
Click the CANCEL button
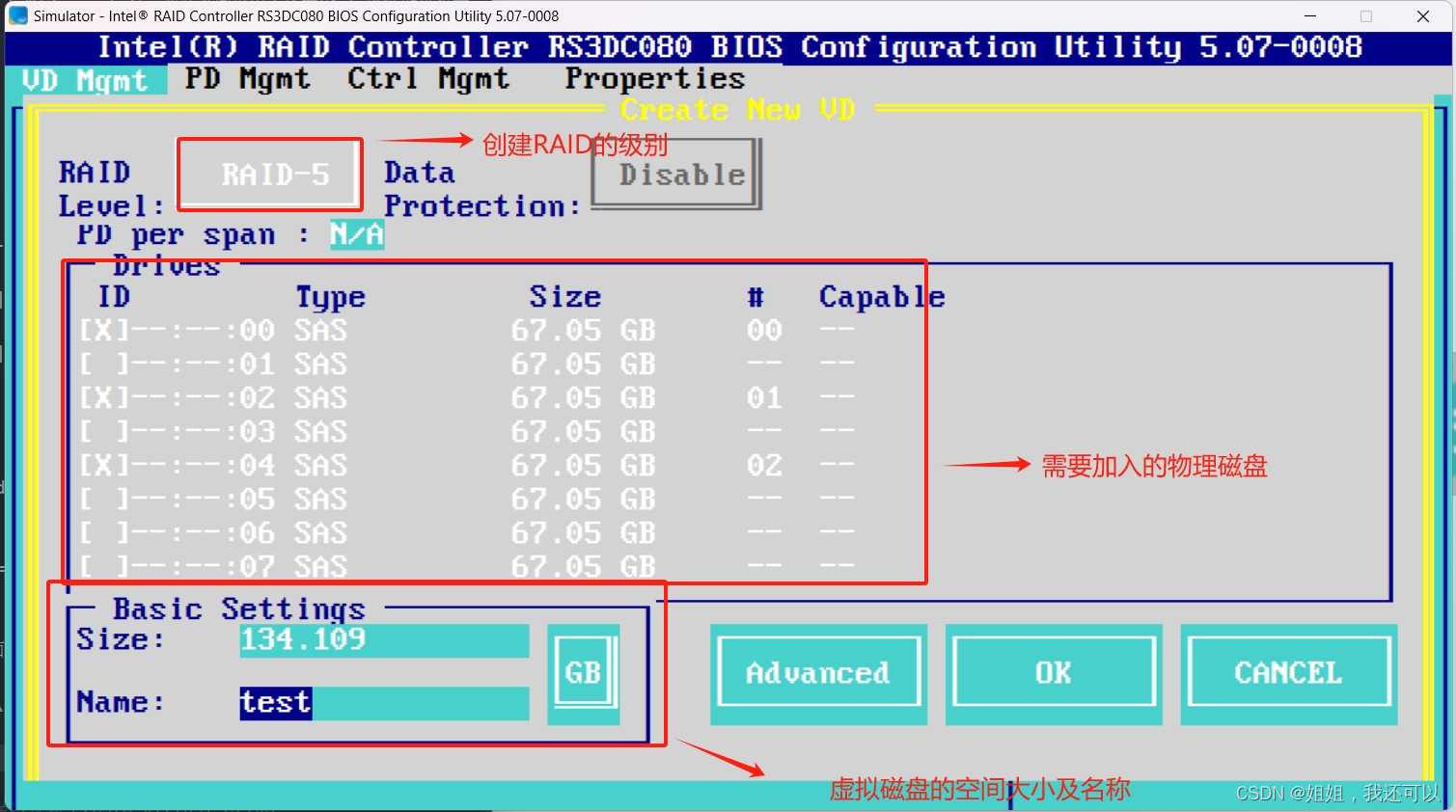tap(1289, 673)
